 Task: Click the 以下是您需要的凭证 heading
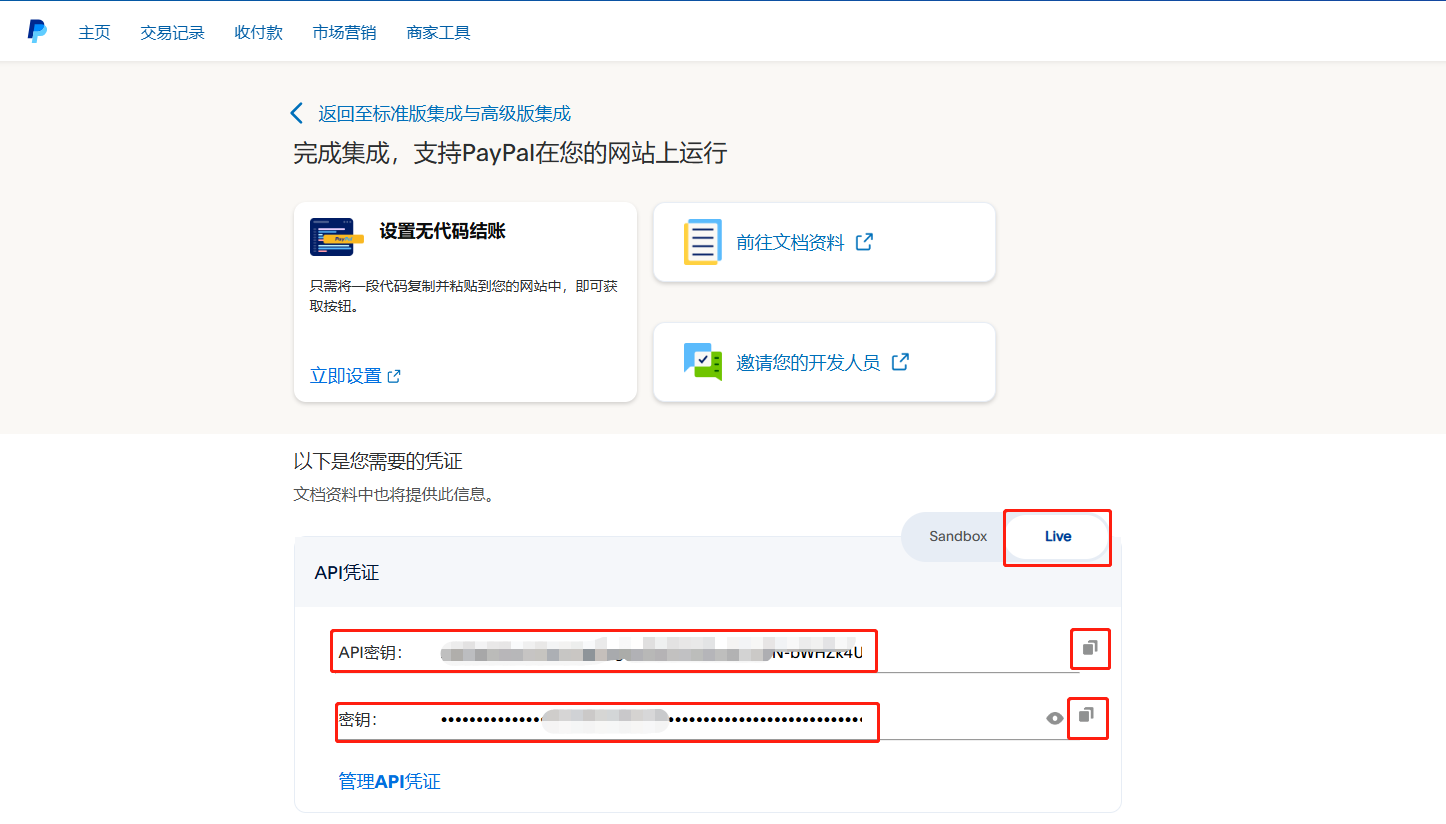(x=378, y=461)
